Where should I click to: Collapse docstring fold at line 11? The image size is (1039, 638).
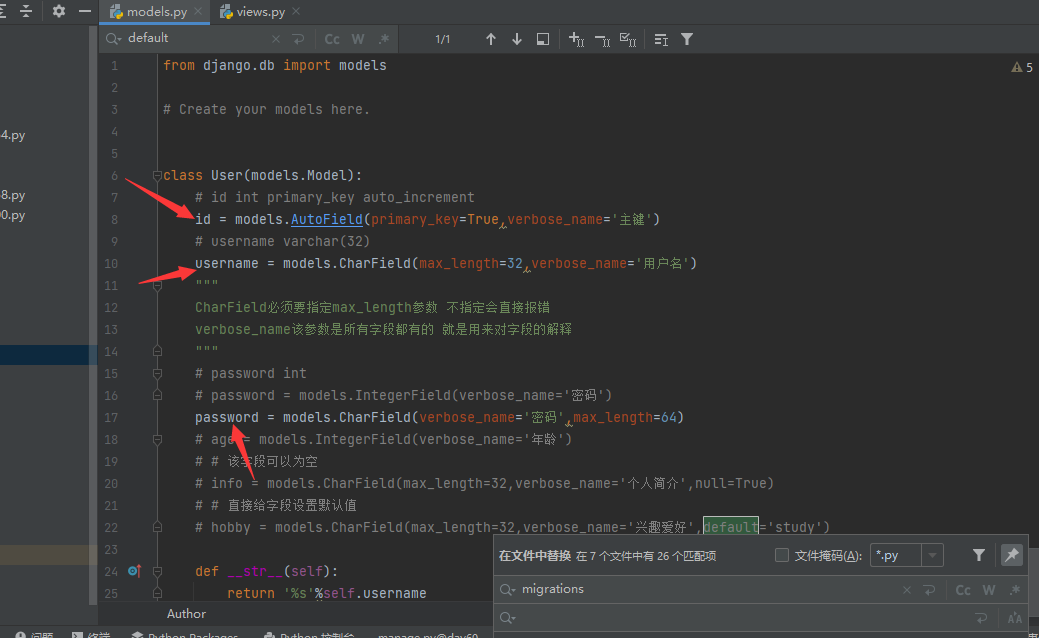click(x=157, y=286)
